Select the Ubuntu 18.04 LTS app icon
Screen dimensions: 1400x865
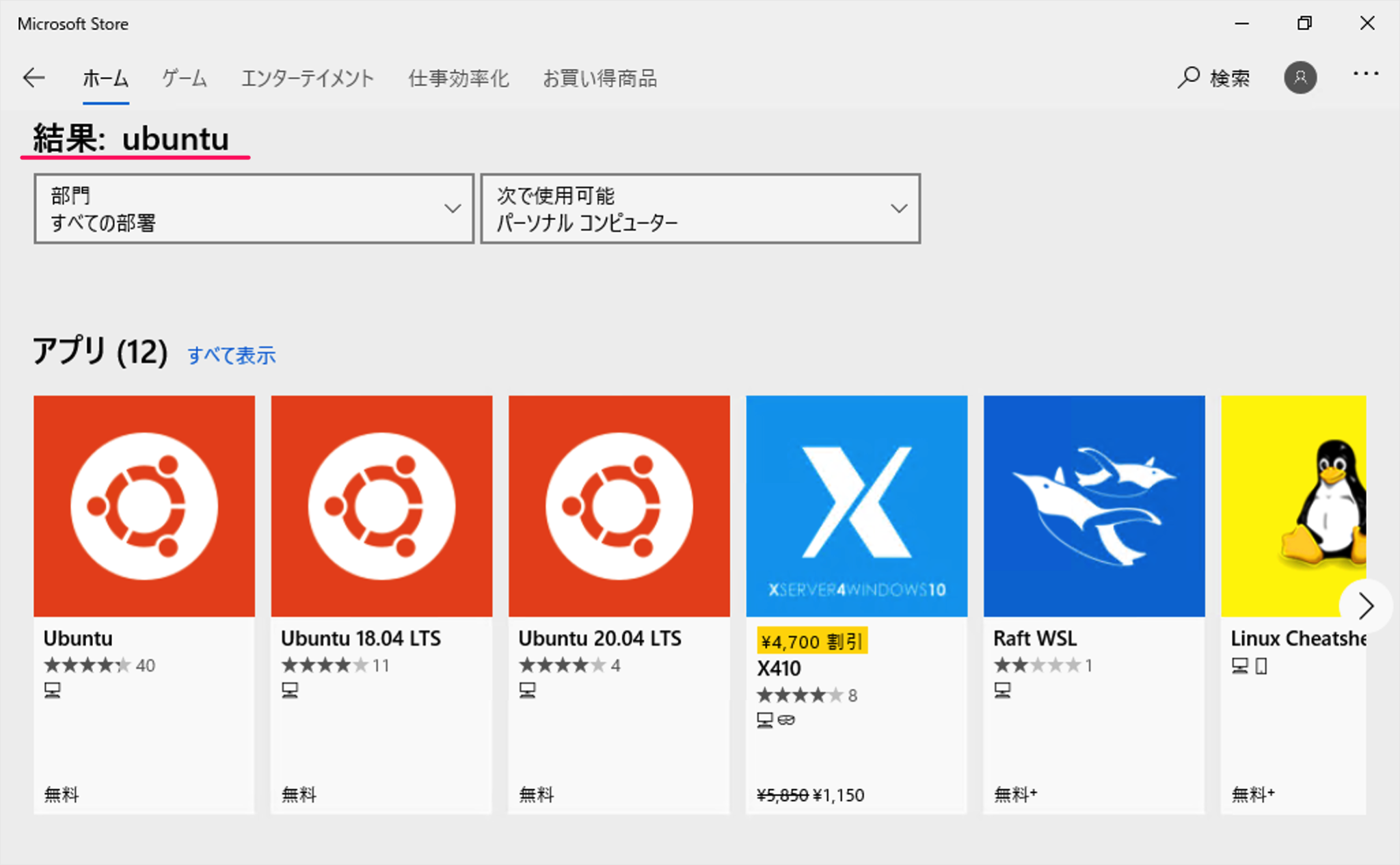click(x=381, y=505)
